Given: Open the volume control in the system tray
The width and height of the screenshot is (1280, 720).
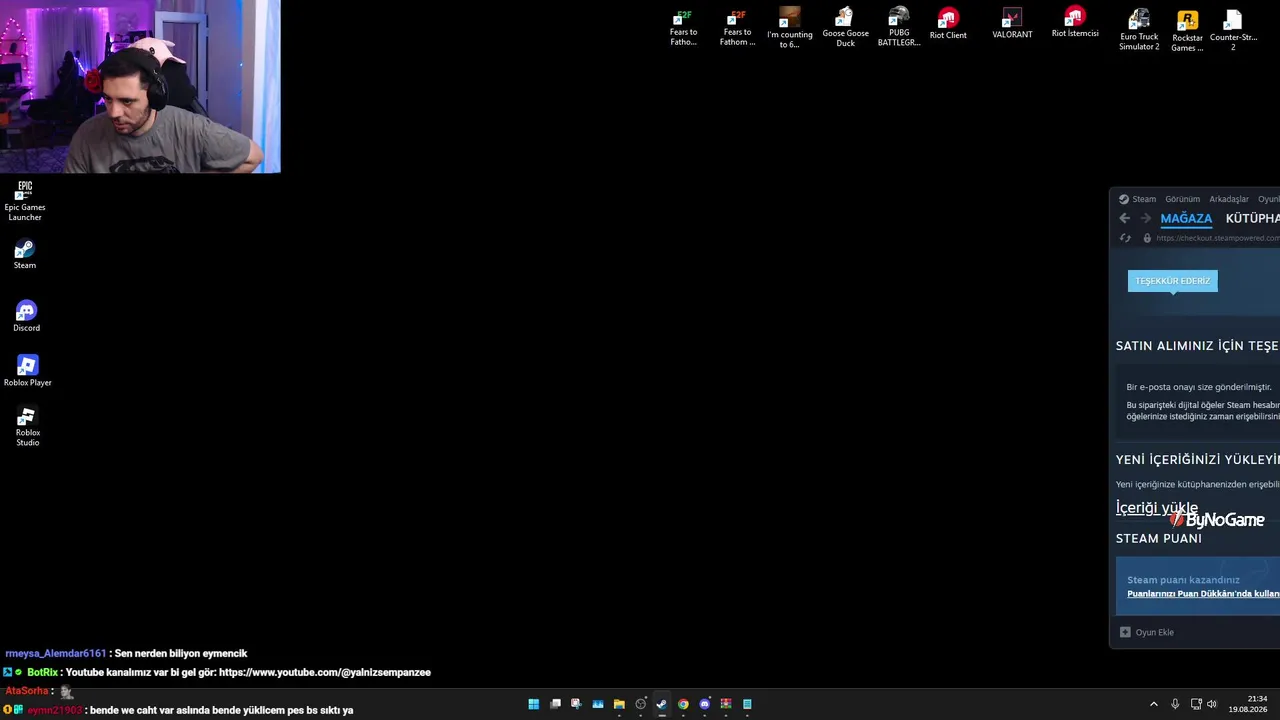Looking at the screenshot, I should (1212, 704).
